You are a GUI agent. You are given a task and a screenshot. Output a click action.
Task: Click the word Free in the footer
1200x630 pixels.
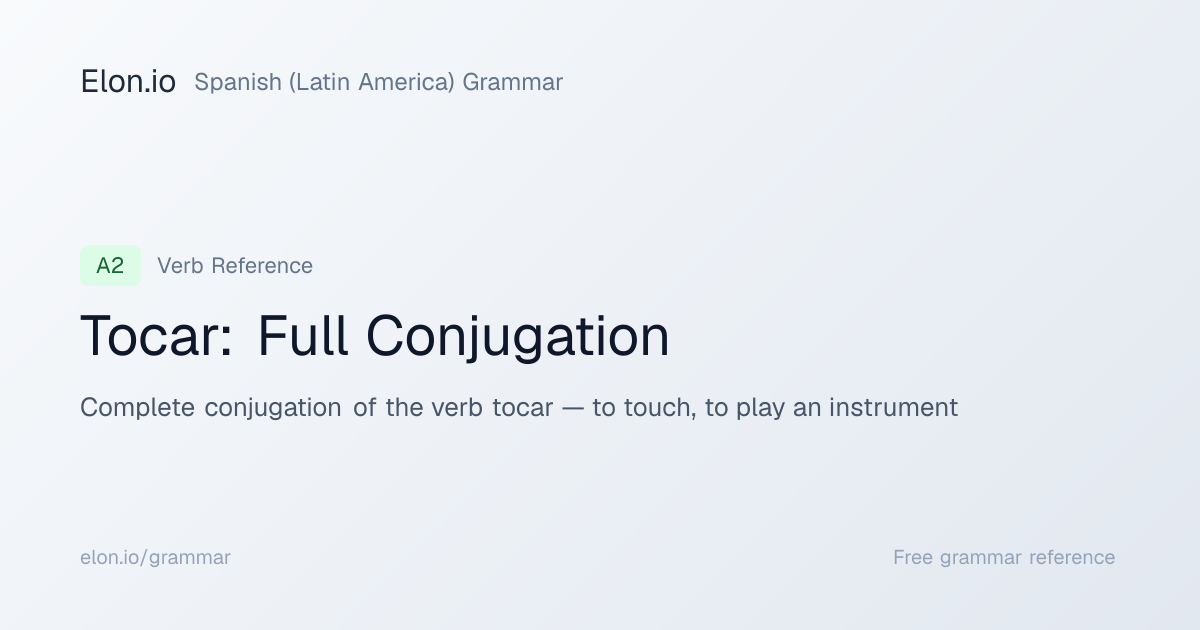(x=914, y=558)
